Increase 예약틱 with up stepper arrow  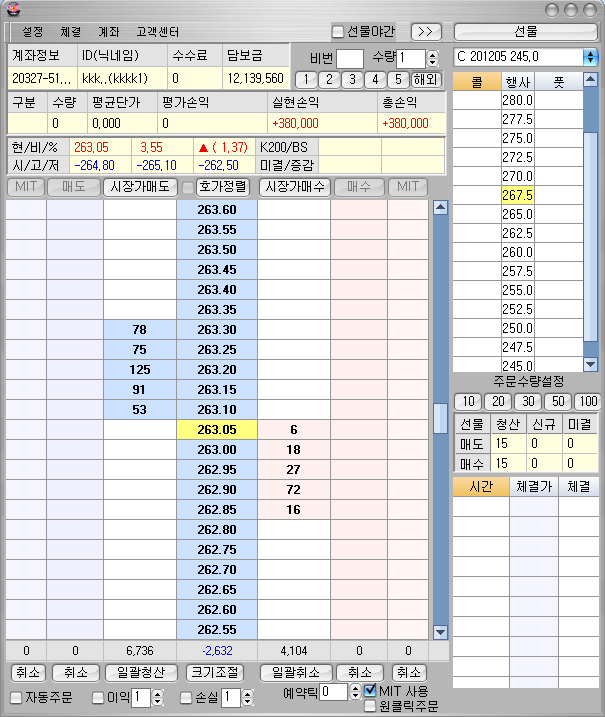point(355,688)
